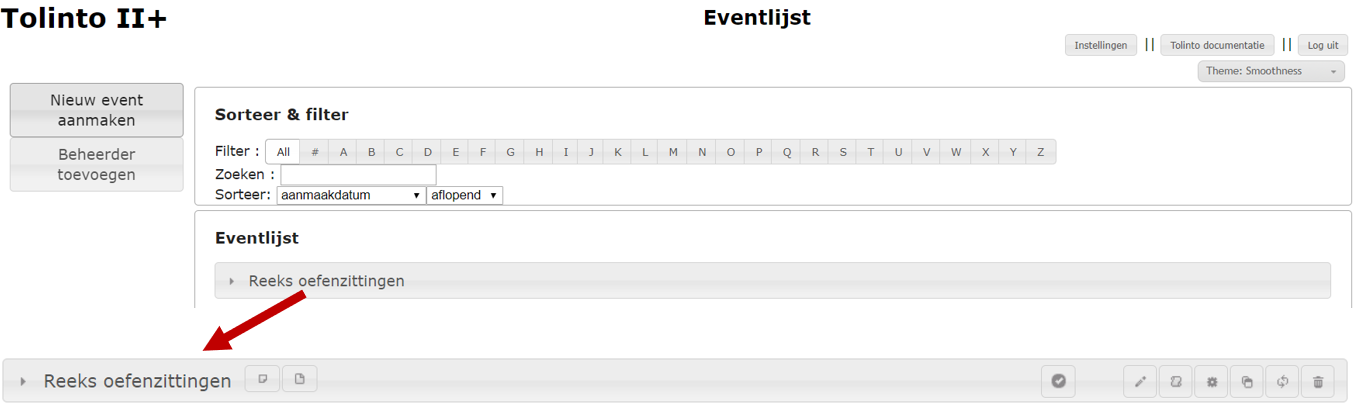The width and height of the screenshot is (1362, 412).
Task: Open the gear settings icon in event row
Action: [x=1212, y=381]
